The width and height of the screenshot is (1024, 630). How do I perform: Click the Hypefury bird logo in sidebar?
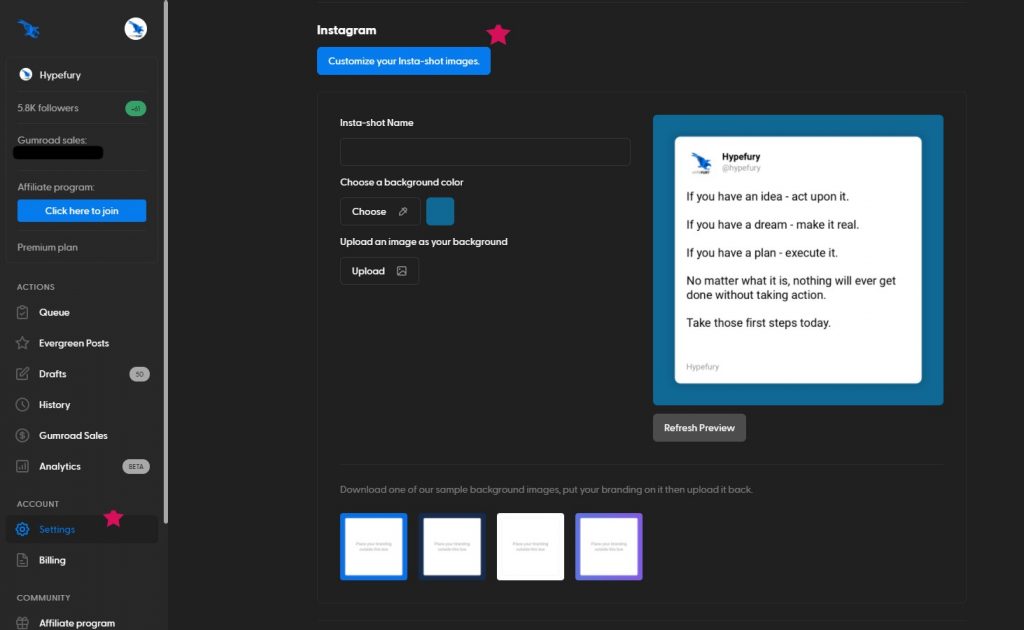point(29,29)
